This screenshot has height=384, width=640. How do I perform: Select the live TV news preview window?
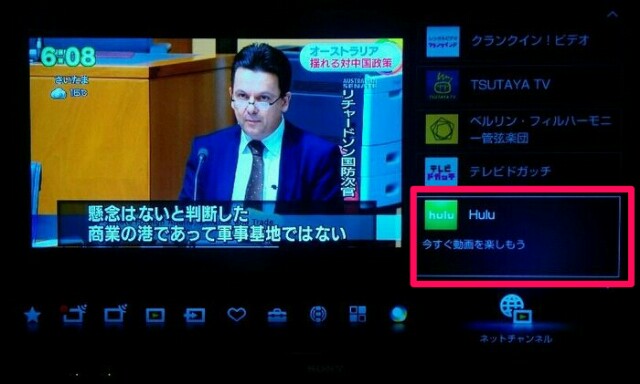coord(216,142)
